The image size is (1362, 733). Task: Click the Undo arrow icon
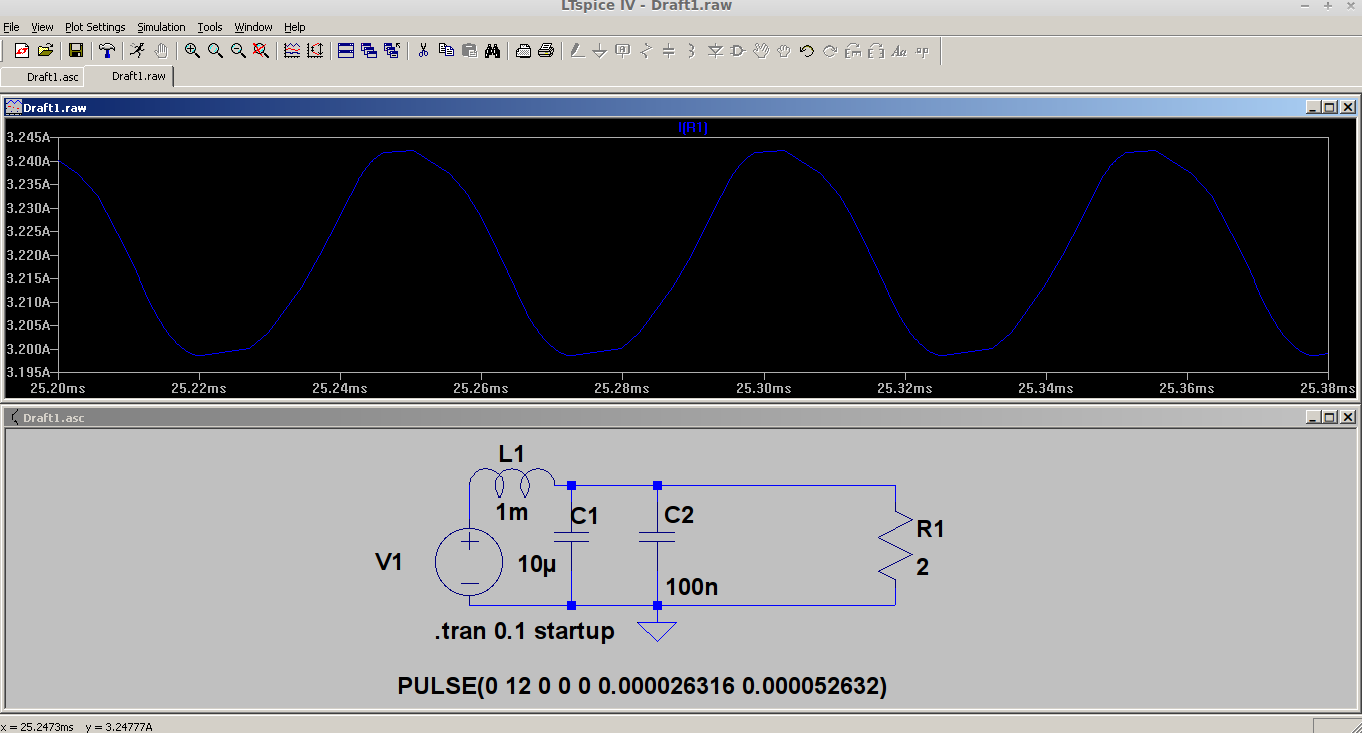807,51
